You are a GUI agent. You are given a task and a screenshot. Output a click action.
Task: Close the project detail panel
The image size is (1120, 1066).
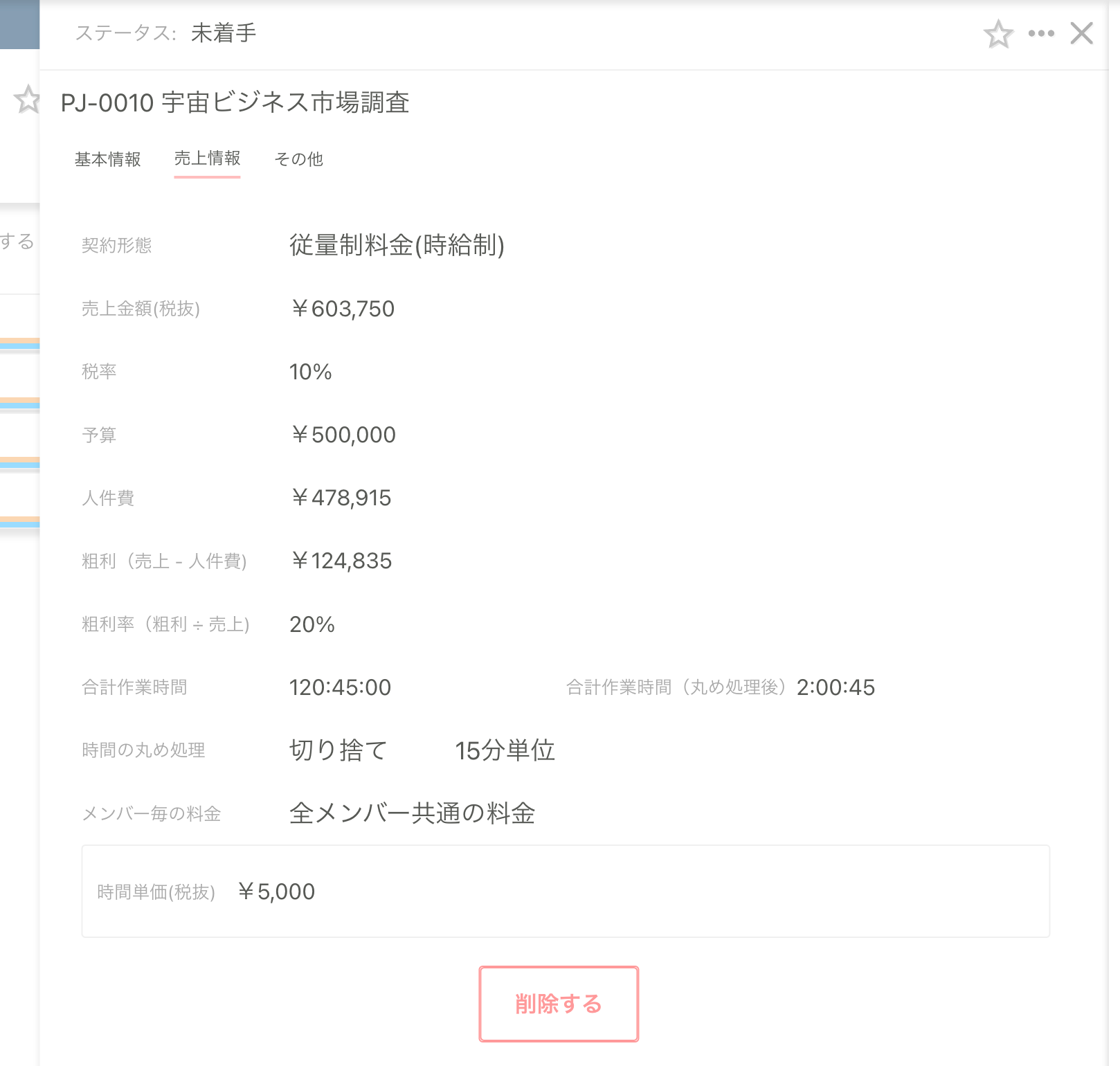1082,33
